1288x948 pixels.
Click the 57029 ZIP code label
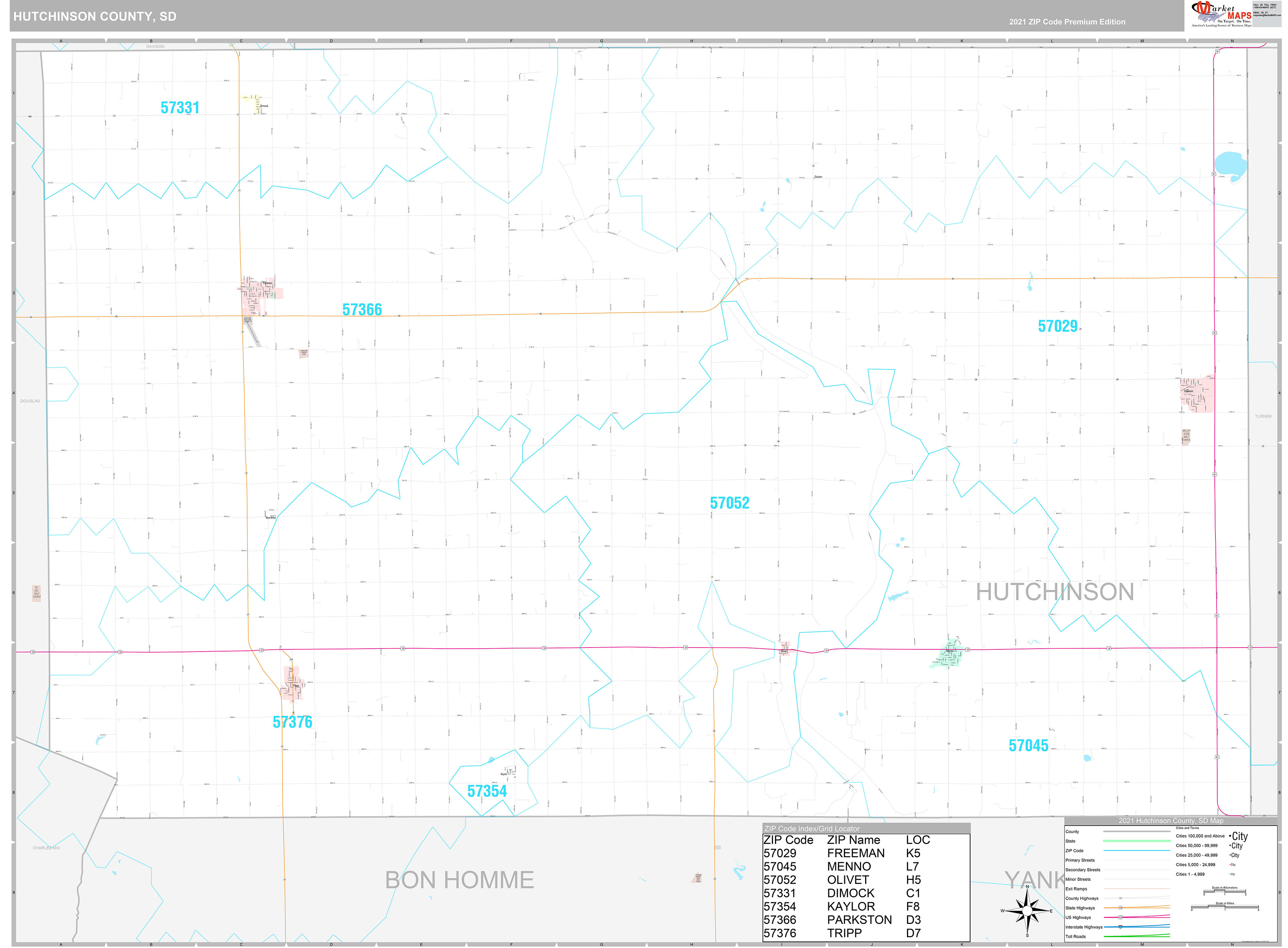[x=1057, y=326]
